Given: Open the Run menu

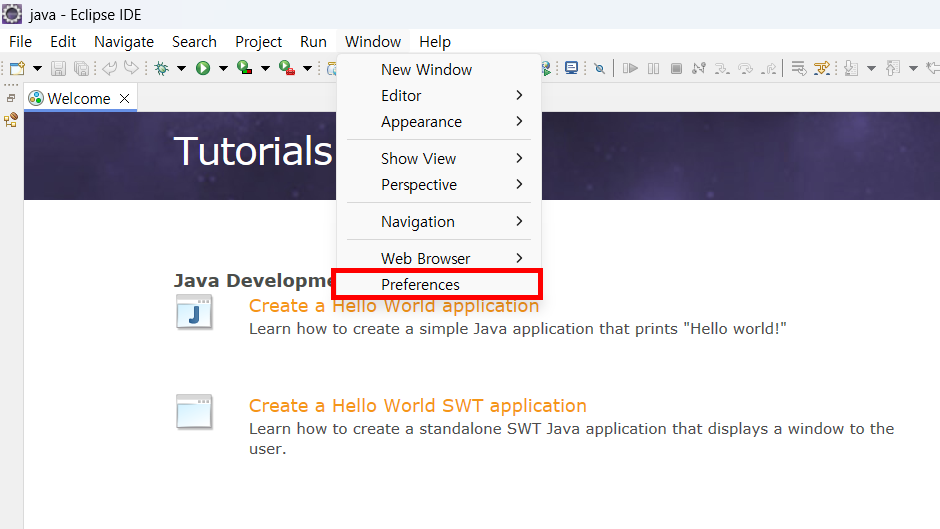Looking at the screenshot, I should click(x=313, y=42).
